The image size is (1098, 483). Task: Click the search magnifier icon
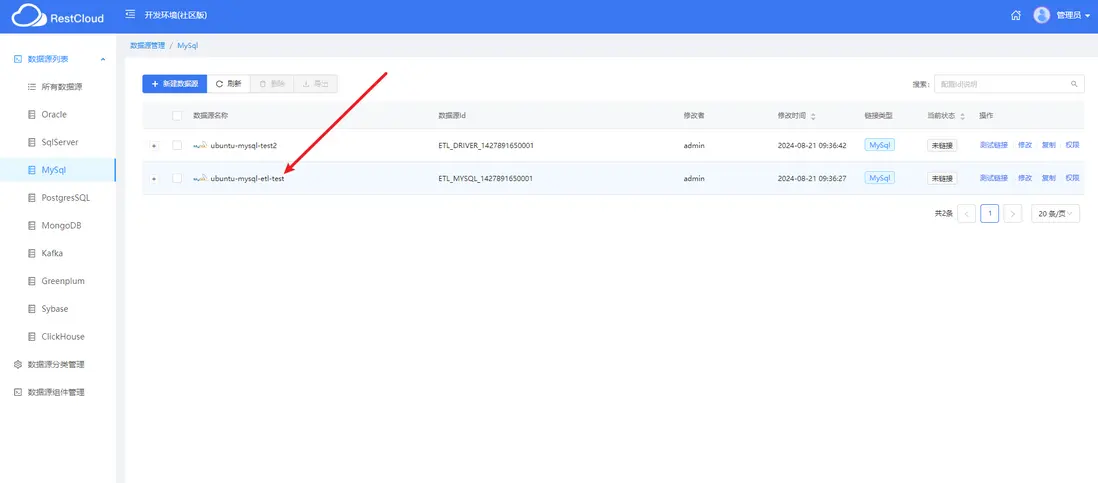click(1073, 84)
